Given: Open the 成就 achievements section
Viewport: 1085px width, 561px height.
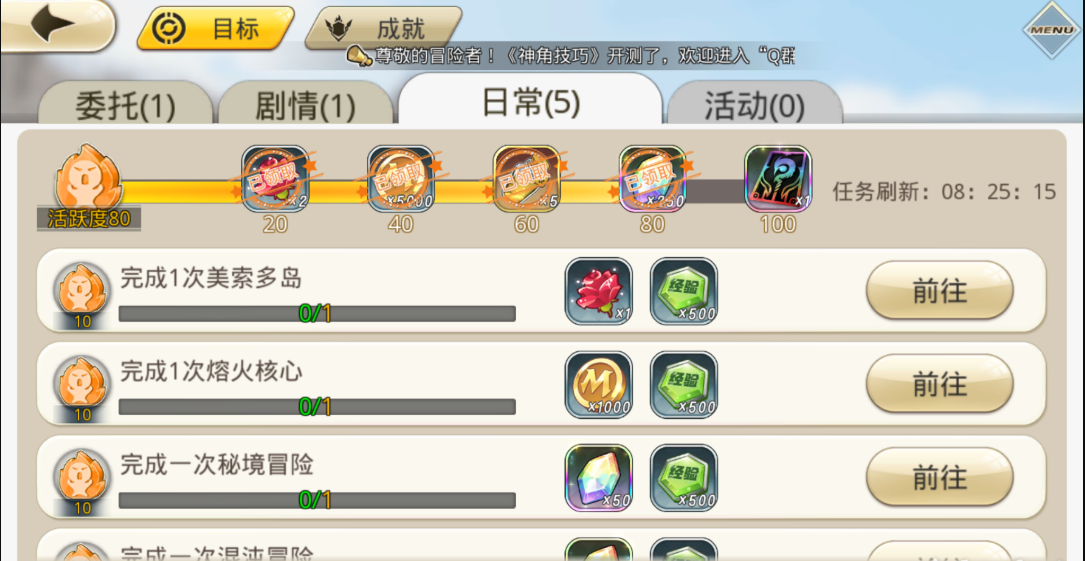Looking at the screenshot, I should pyautogui.click(x=385, y=28).
